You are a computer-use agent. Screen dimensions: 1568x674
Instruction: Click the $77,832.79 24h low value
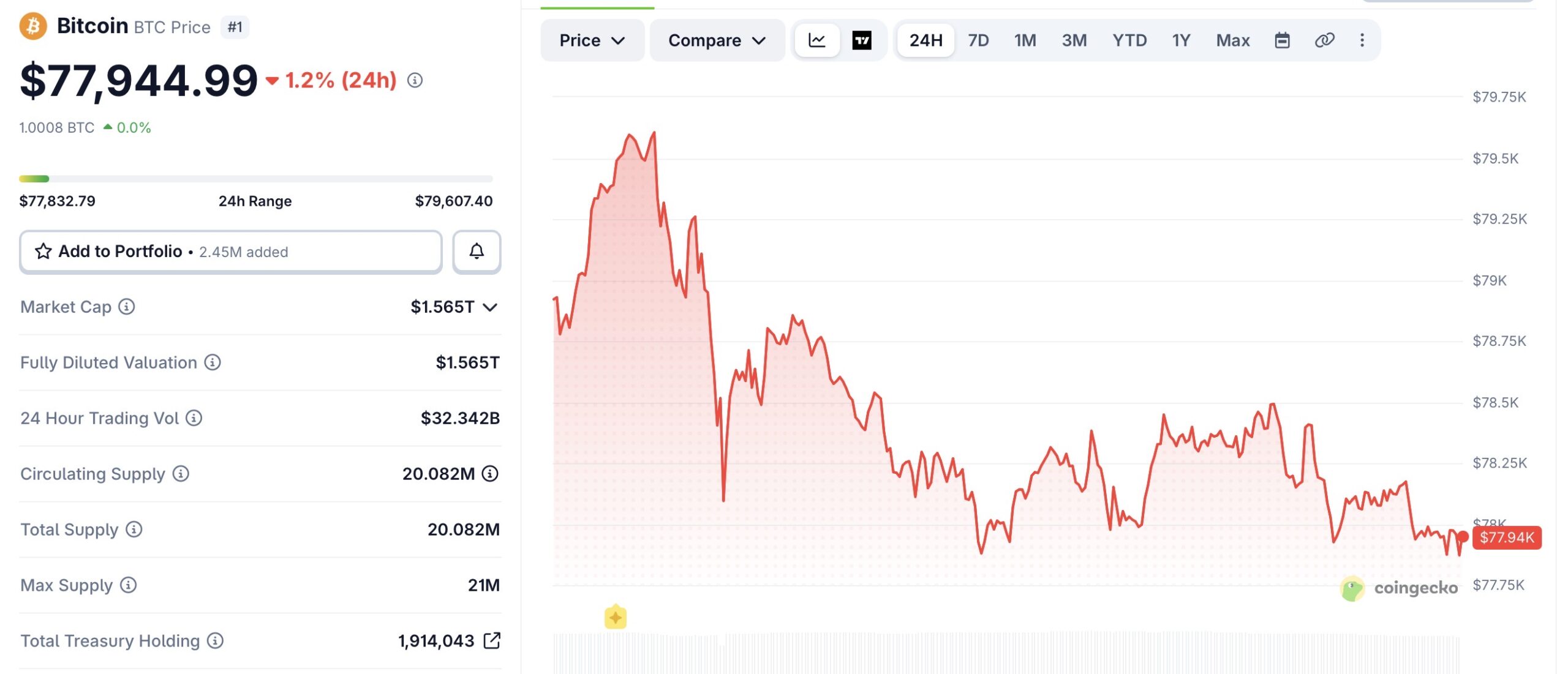pyautogui.click(x=58, y=201)
